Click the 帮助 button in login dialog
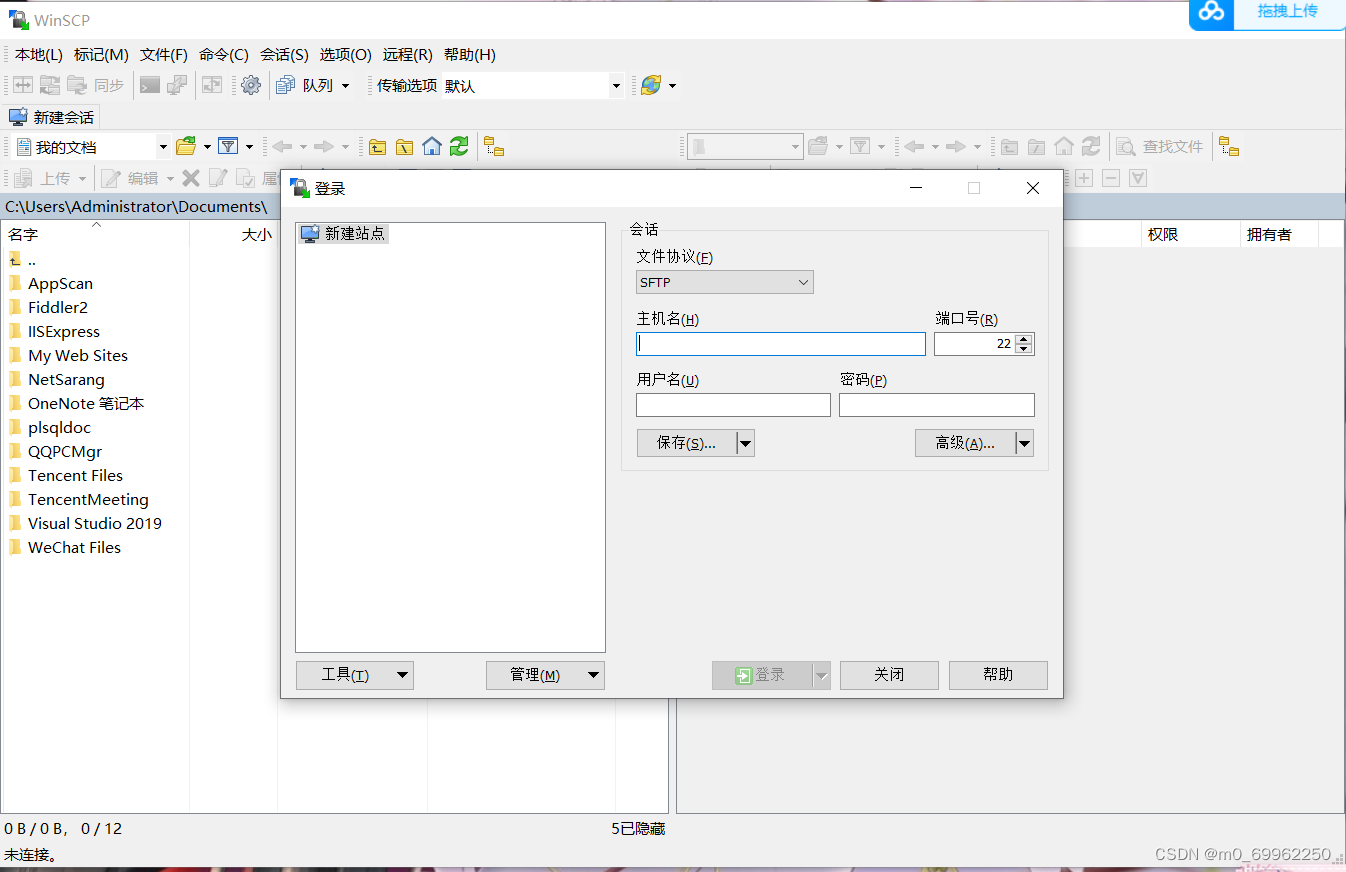Screen dimensions: 1346x872 (997, 675)
